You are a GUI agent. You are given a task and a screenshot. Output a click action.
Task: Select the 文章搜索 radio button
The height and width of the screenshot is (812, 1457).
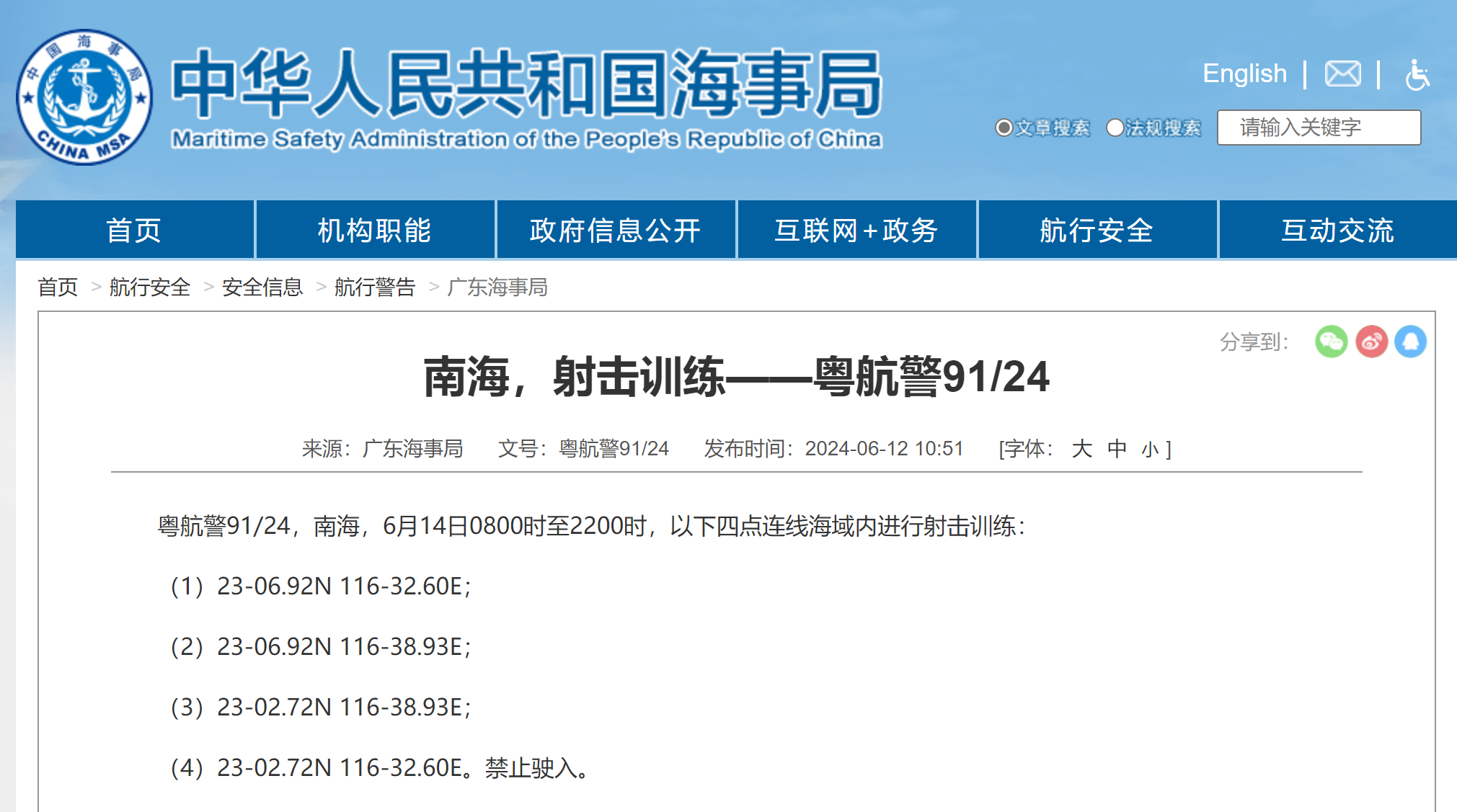[x=1004, y=128]
